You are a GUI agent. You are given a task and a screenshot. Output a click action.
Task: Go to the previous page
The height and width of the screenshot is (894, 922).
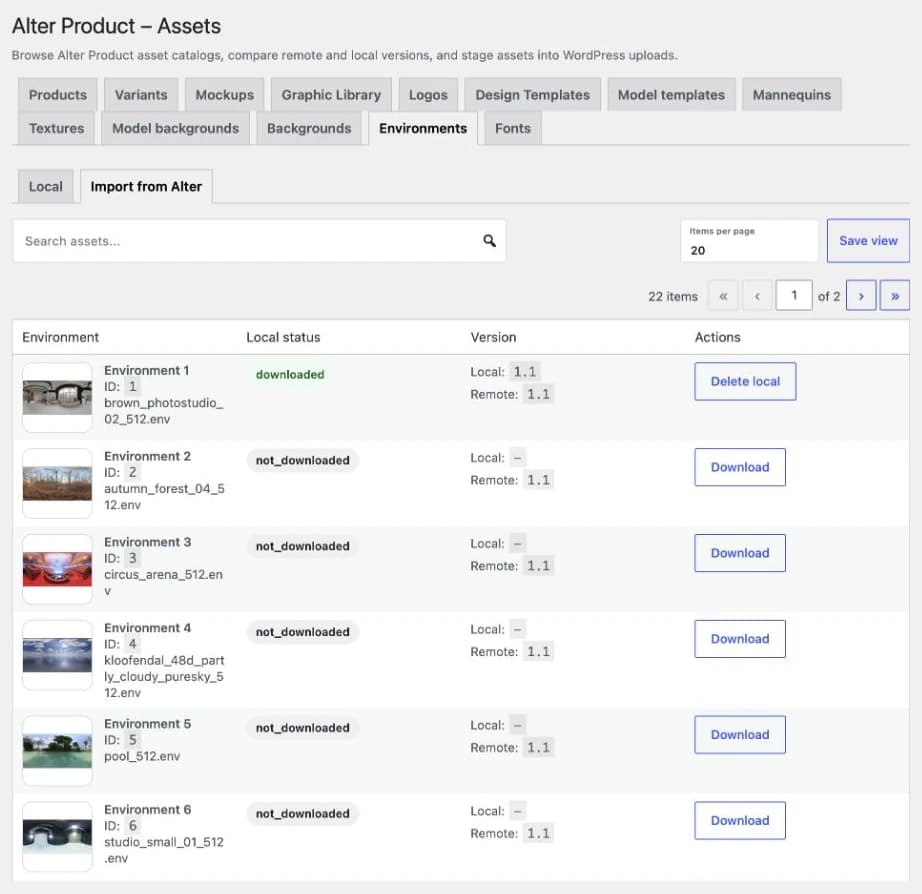[x=757, y=296]
